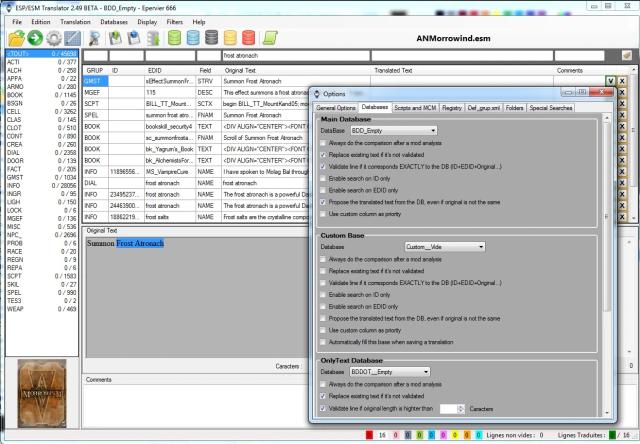The width and height of the screenshot is (640, 444).
Task: Open the Edition menu
Action: coord(41,22)
